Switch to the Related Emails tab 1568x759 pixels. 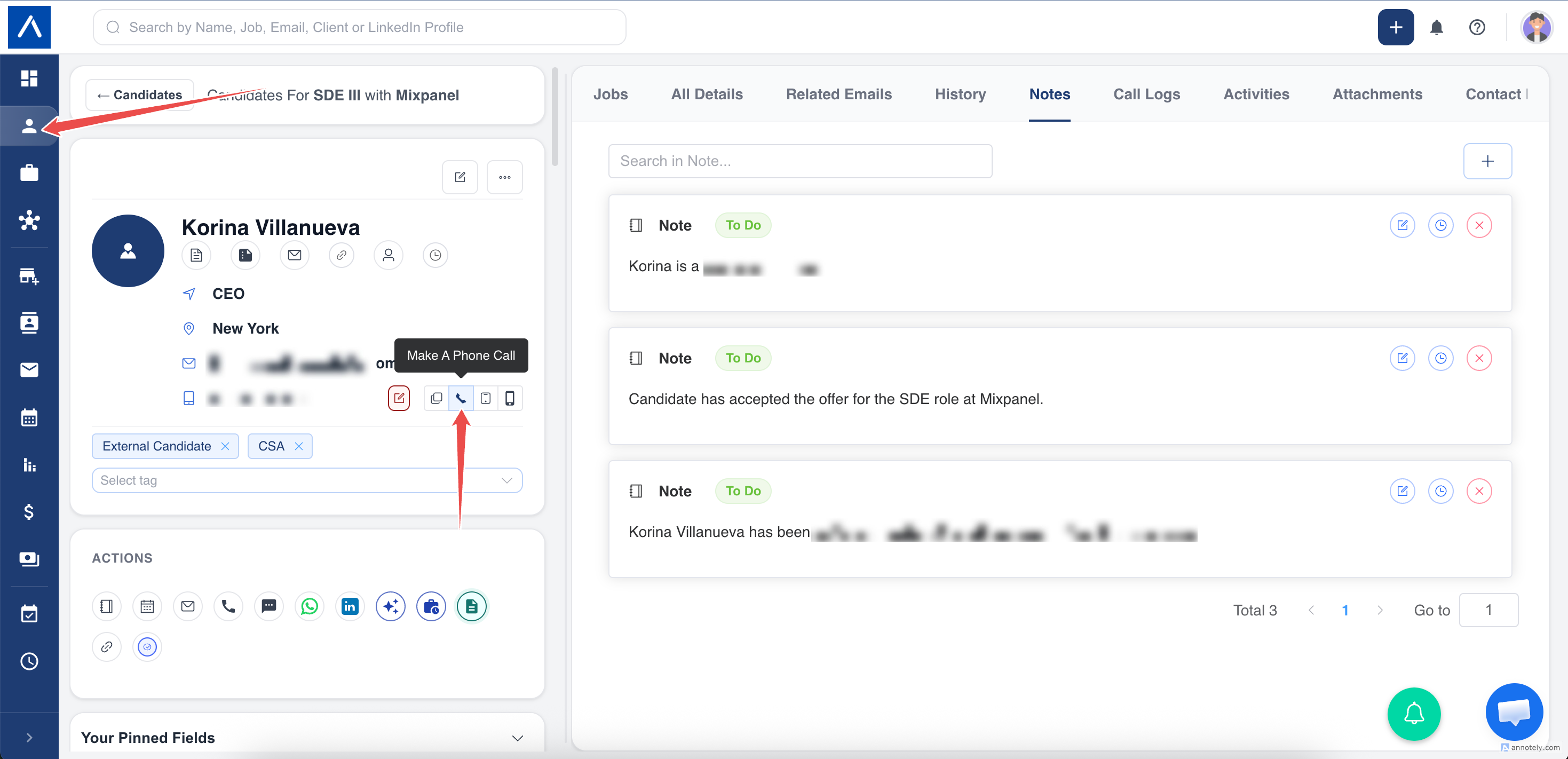[x=839, y=94]
